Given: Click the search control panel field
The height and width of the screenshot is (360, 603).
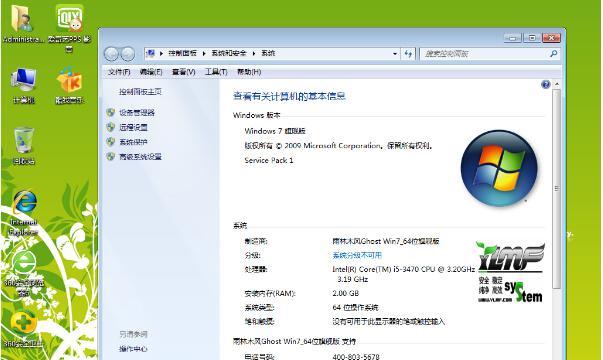Looking at the screenshot, I should click(x=485, y=54).
